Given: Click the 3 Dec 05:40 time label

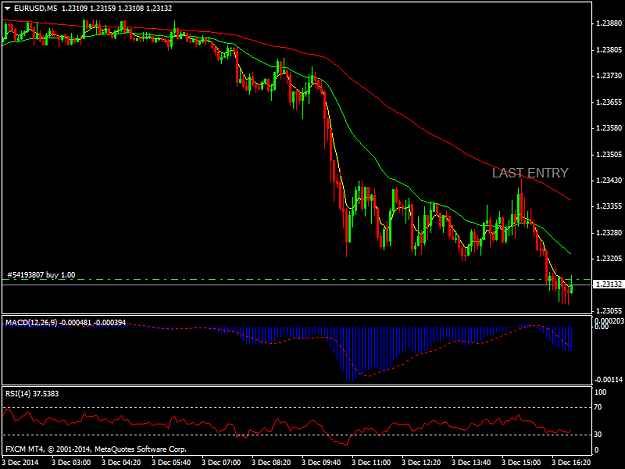Looking at the screenshot, I should point(171,463).
